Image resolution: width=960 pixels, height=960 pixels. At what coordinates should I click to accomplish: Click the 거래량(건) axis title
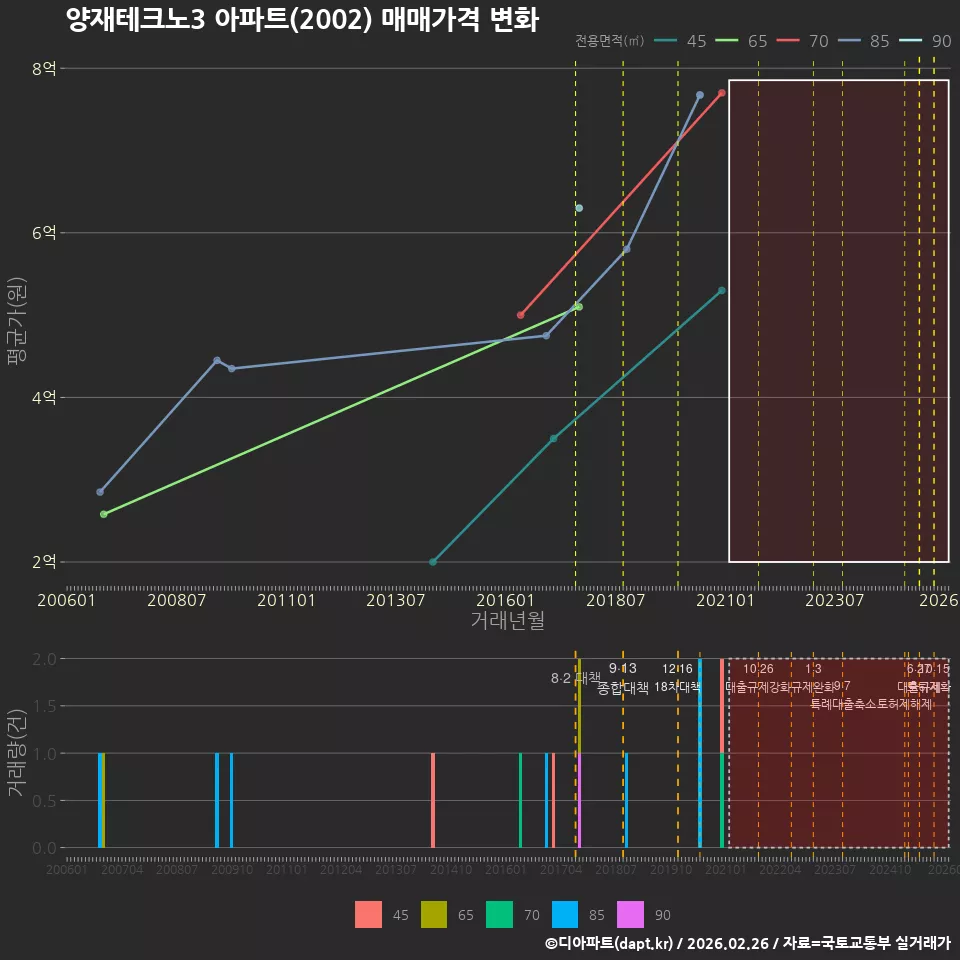click(x=17, y=753)
